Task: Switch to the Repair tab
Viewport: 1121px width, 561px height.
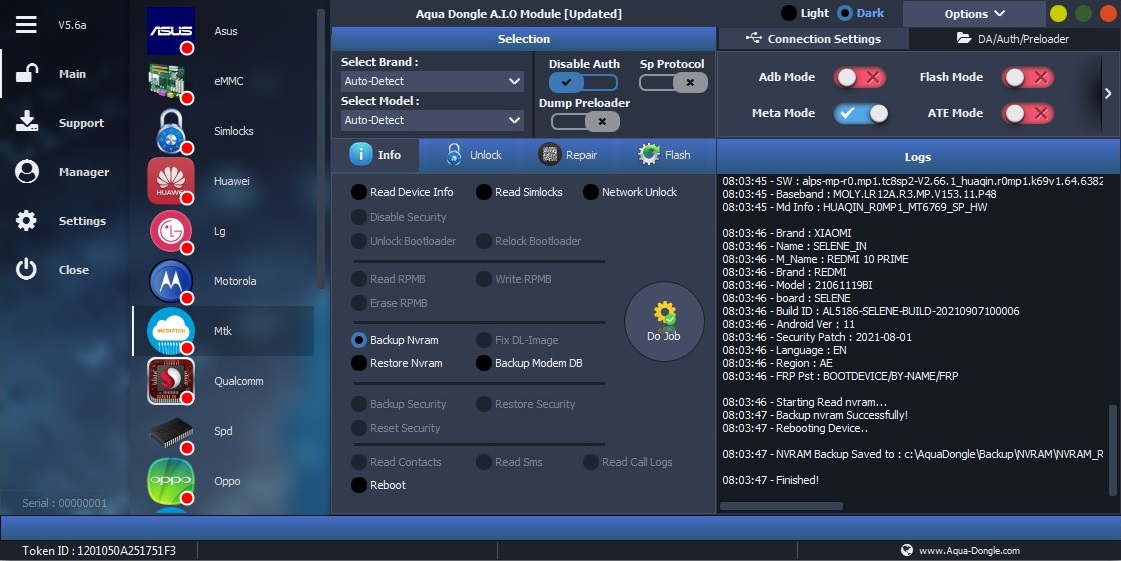Action: (x=568, y=154)
